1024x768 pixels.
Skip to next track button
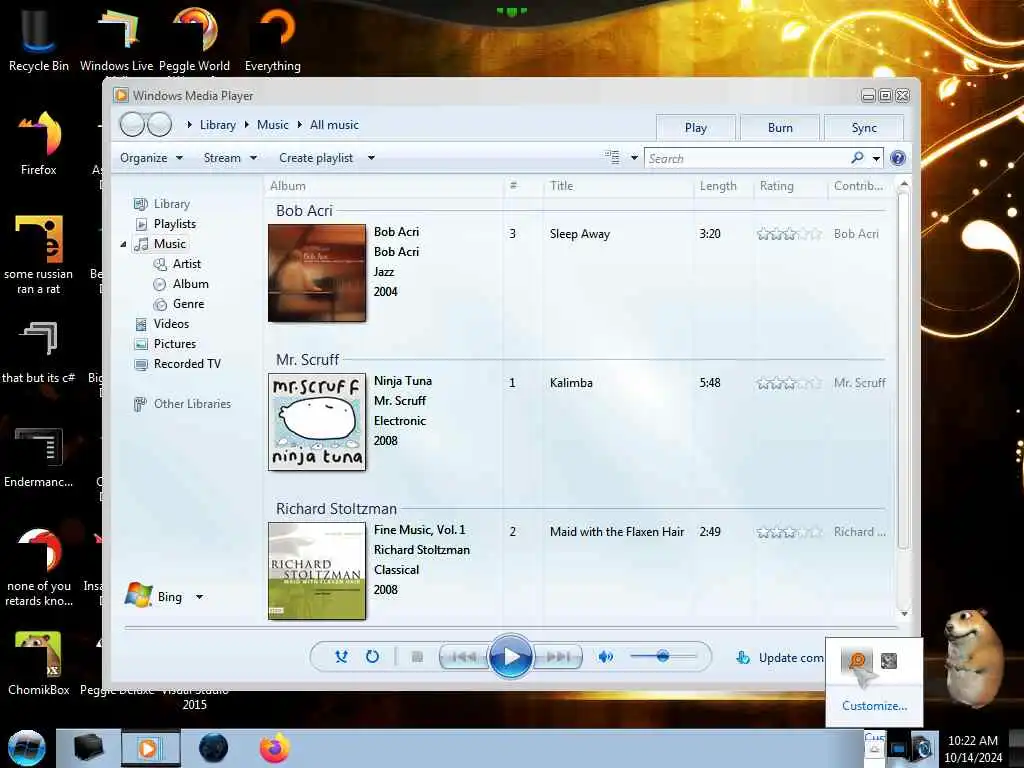(558, 657)
